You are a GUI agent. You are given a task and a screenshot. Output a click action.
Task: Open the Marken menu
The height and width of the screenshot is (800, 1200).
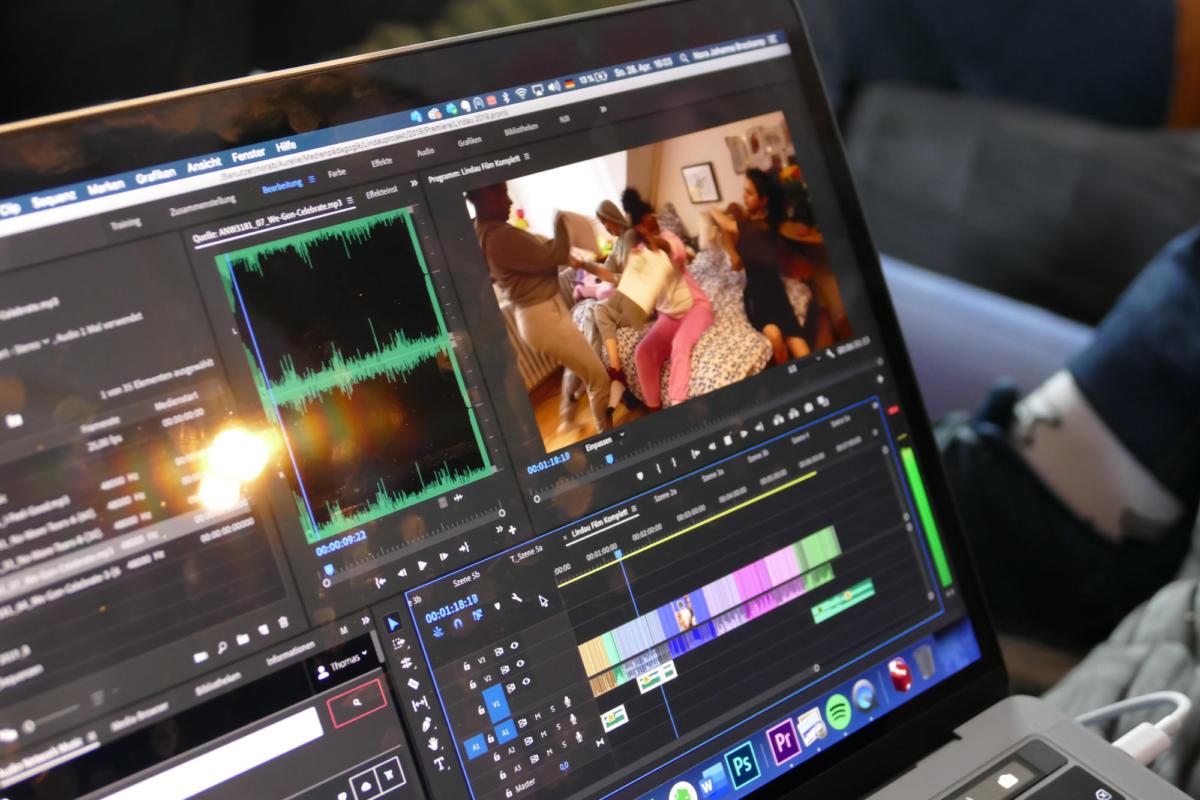106,186
